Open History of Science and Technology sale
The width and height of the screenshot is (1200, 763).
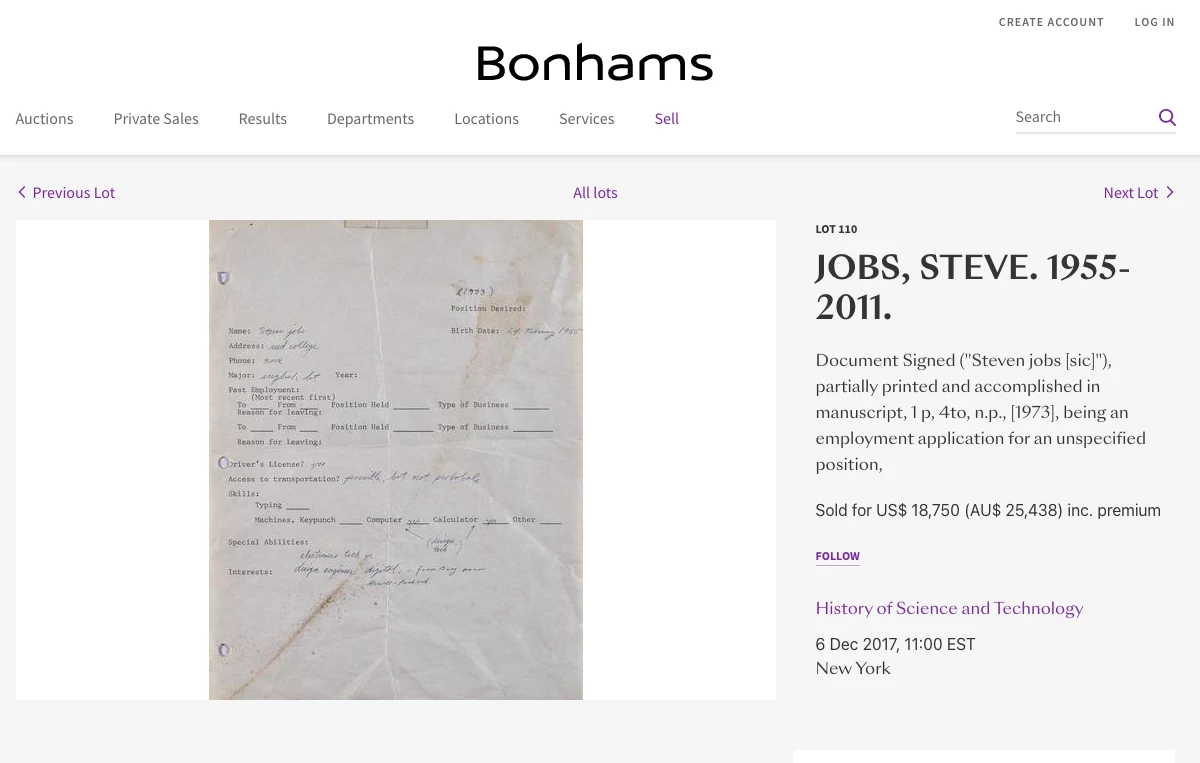949,608
